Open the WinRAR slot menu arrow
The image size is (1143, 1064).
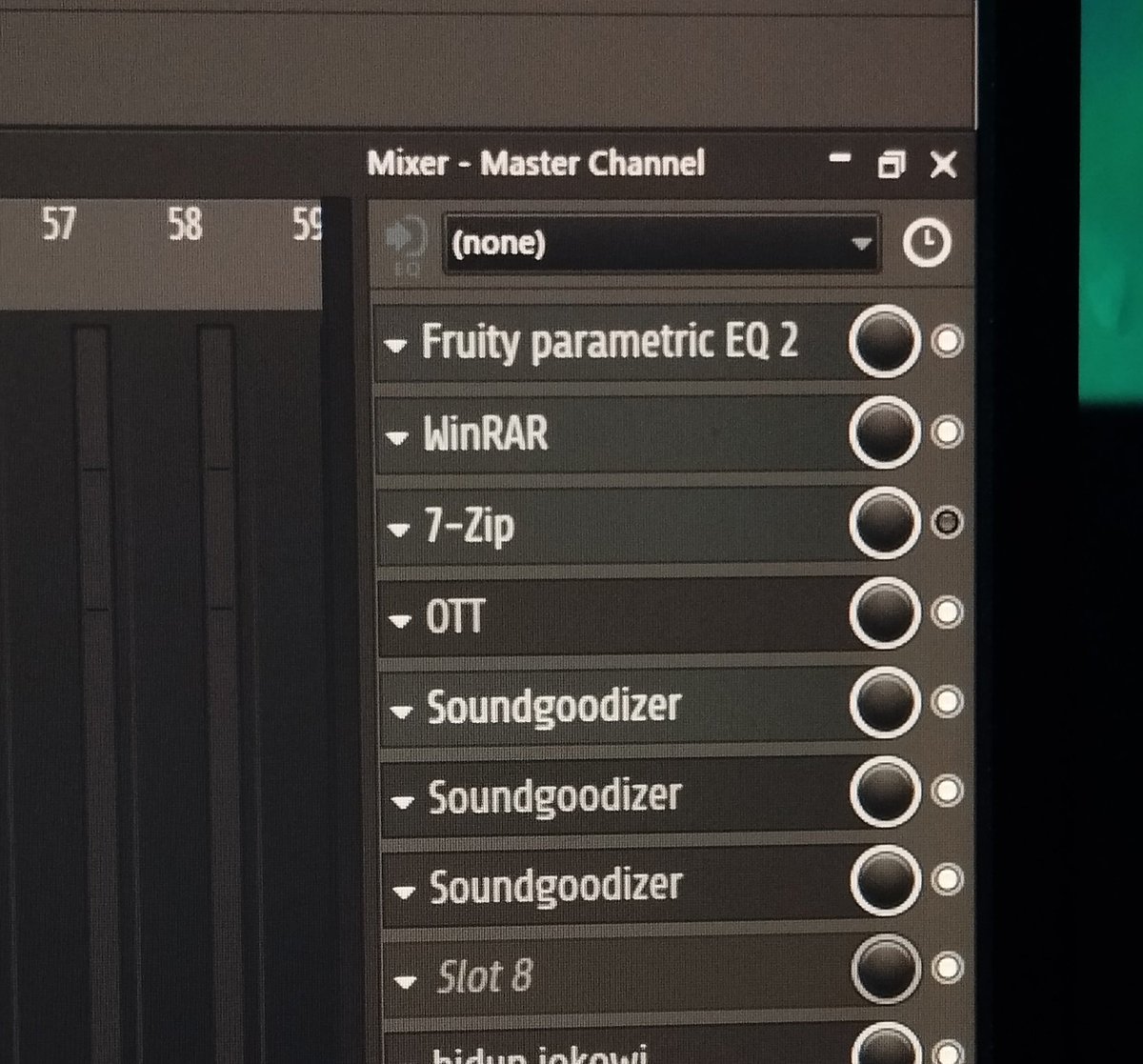[397, 438]
